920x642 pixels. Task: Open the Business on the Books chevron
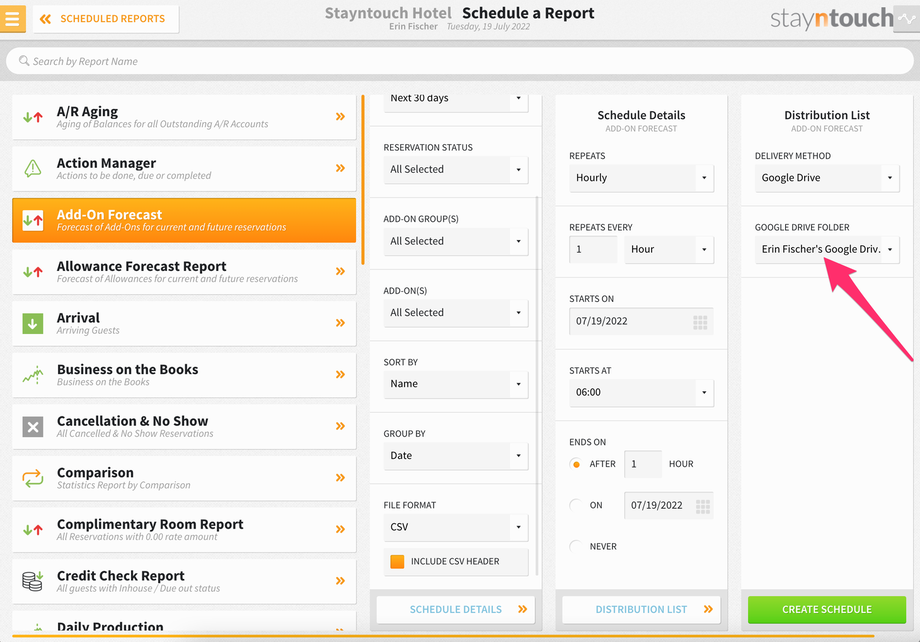point(340,375)
